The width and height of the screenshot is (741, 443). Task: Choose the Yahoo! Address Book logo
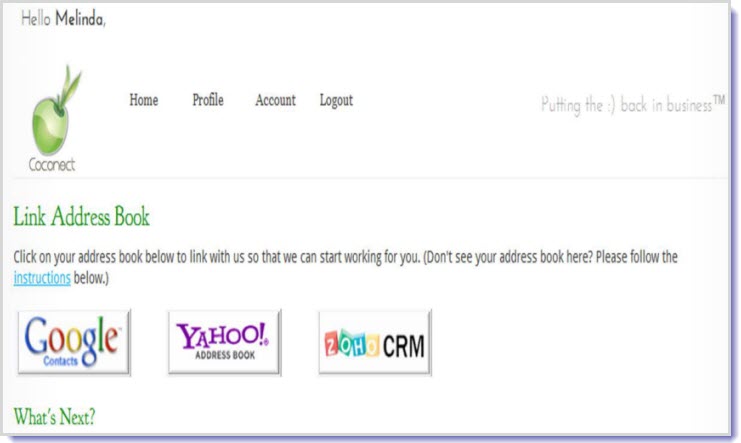tap(224, 341)
